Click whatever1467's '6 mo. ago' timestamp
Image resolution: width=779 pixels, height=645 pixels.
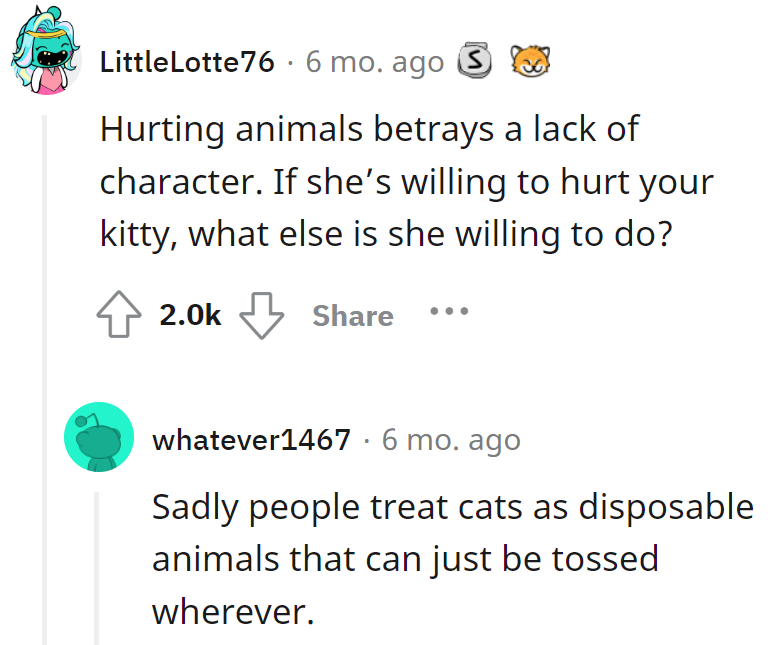click(x=451, y=439)
